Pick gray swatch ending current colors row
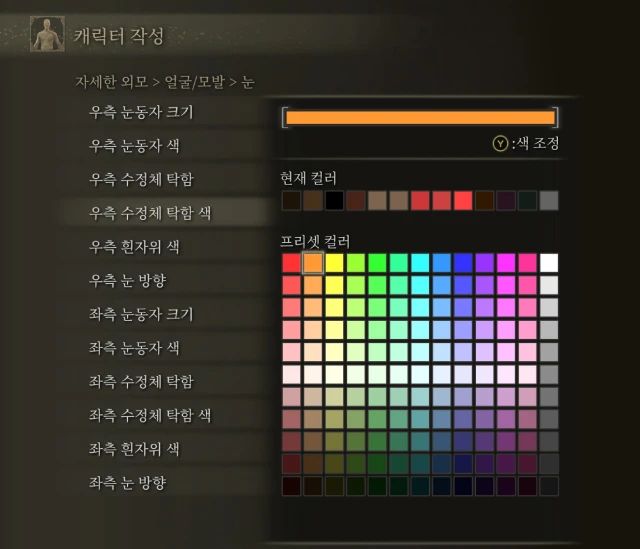Viewport: 640px width, 549px height. (x=549, y=200)
